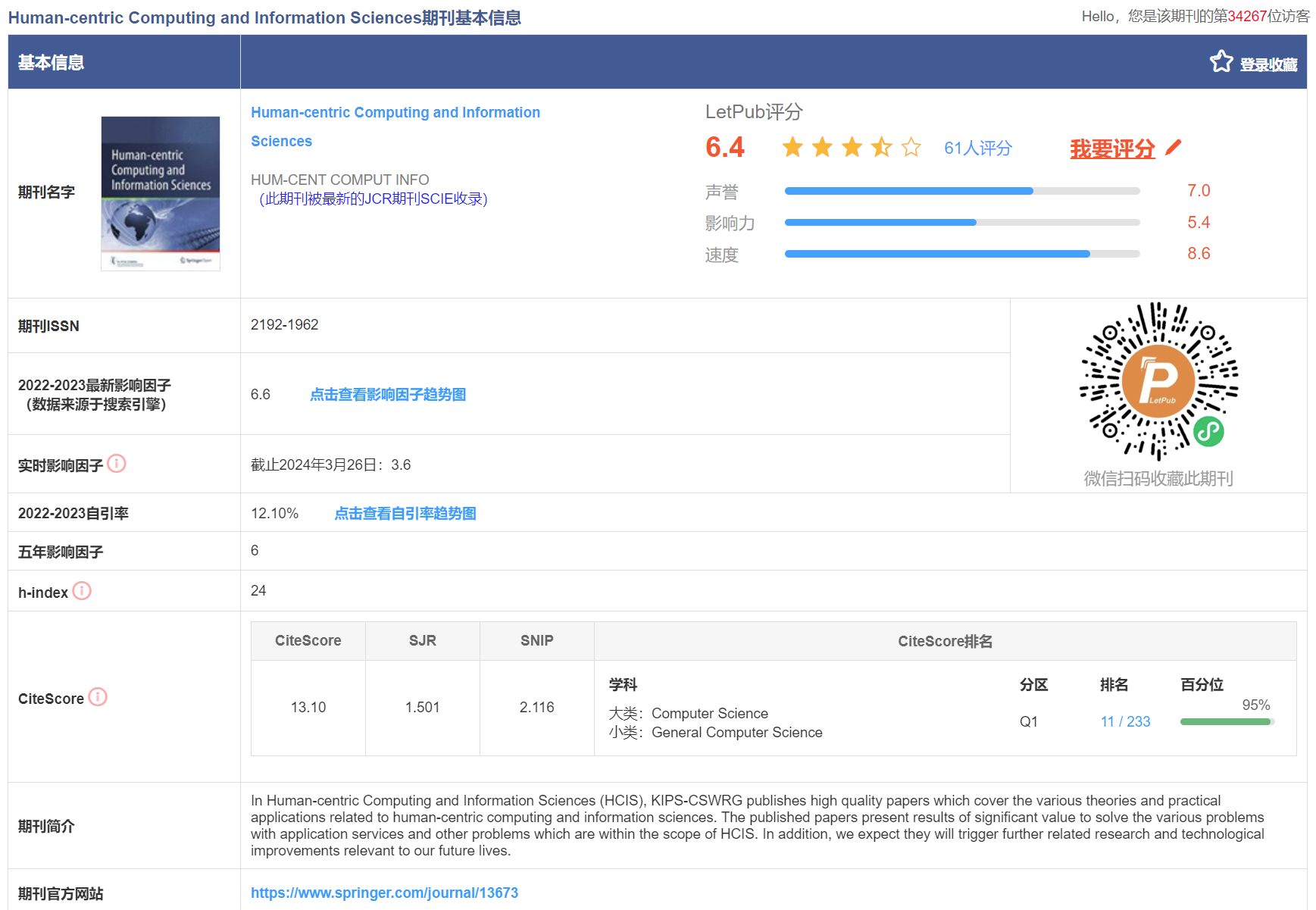Screen dimensions: 1316x910
Task: Open the journal title link Human-centric Computing
Action: click(395, 127)
